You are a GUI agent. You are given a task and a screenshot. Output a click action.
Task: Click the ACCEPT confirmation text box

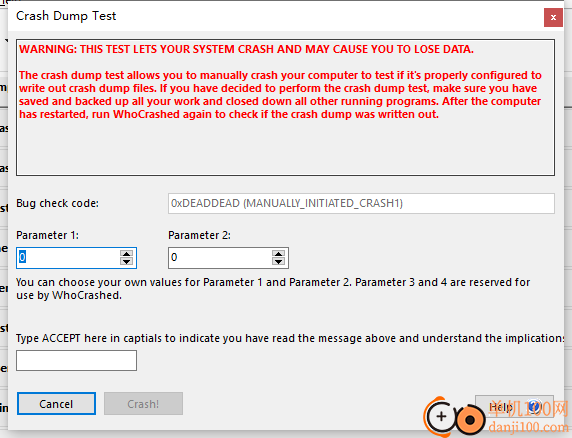76,360
